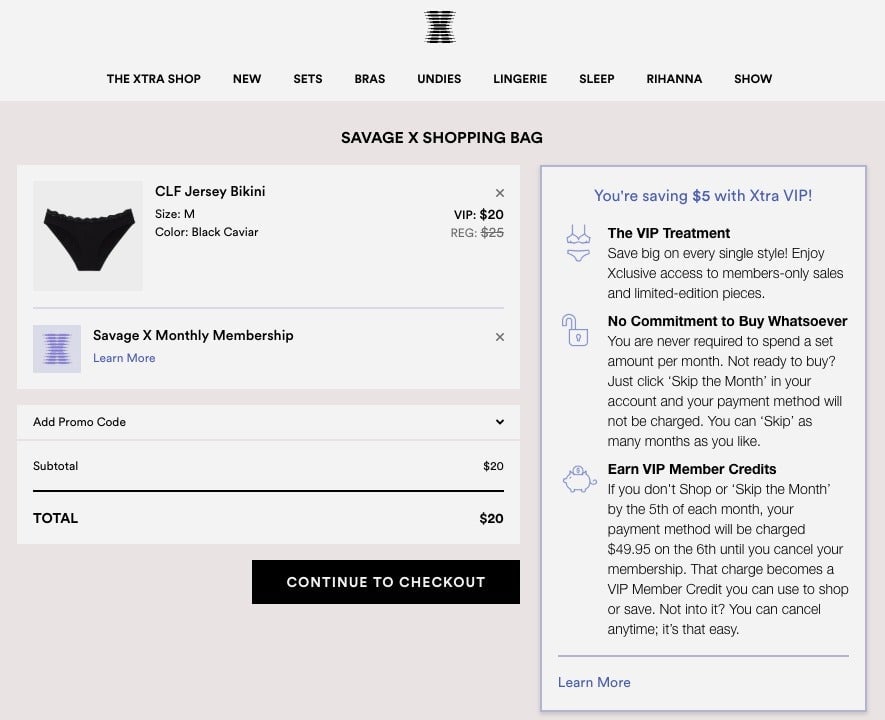Remove CLF Jersey Bikini from bag
The height and width of the screenshot is (720, 885).
[x=500, y=193]
